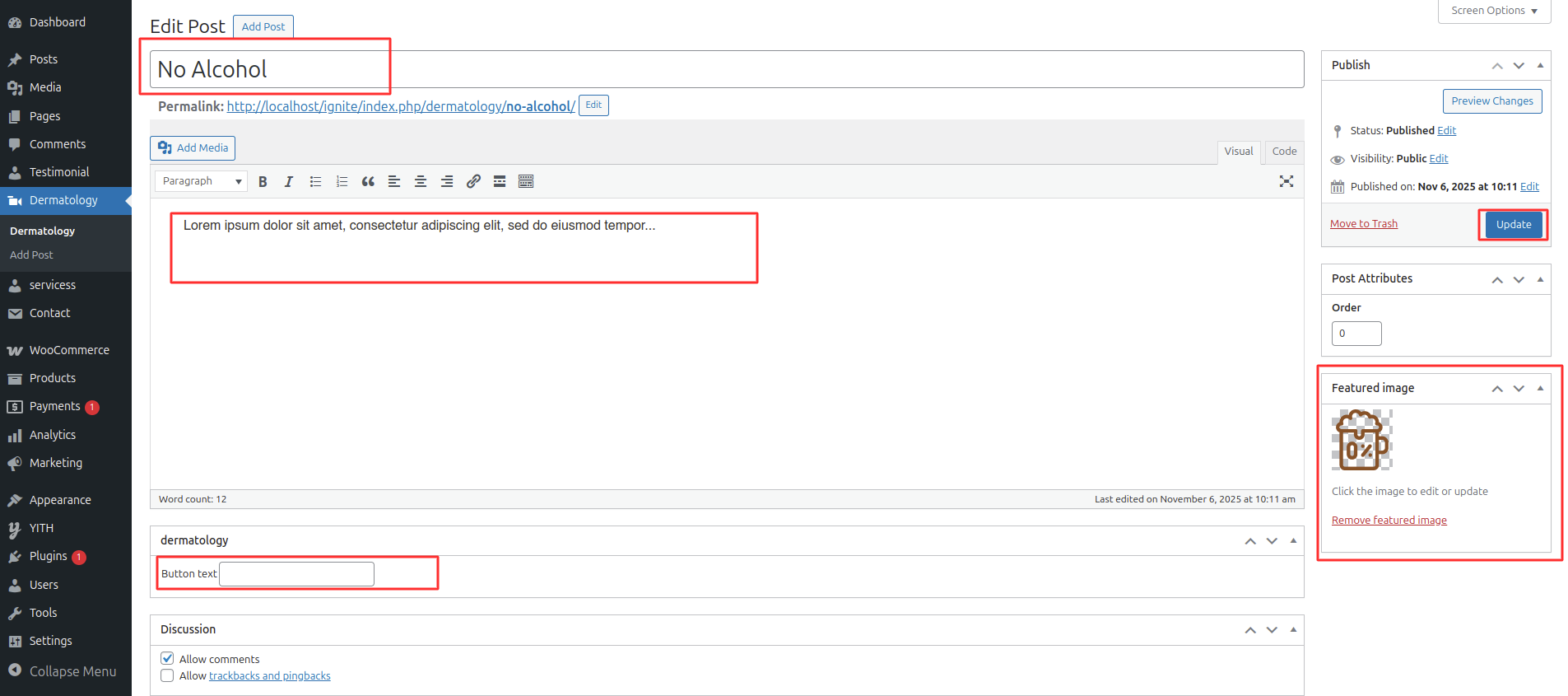The height and width of the screenshot is (696, 1568).
Task: Click the Update button
Action: pos(1514,224)
